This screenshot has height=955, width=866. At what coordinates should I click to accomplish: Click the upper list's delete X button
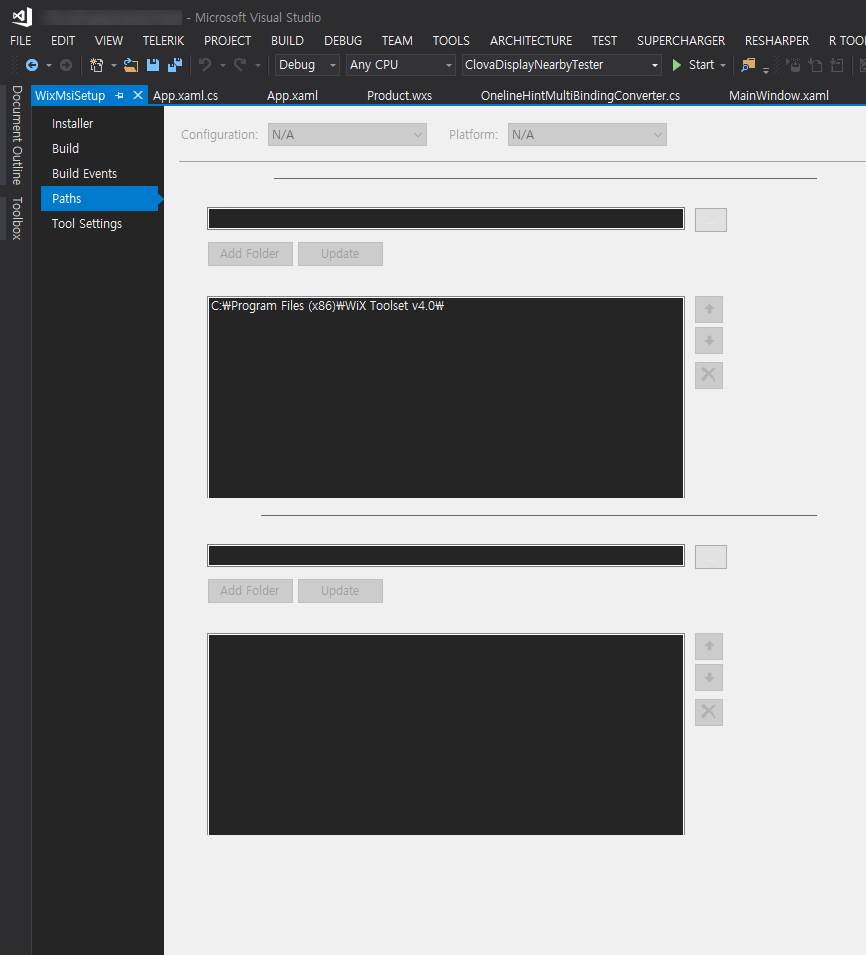(709, 375)
